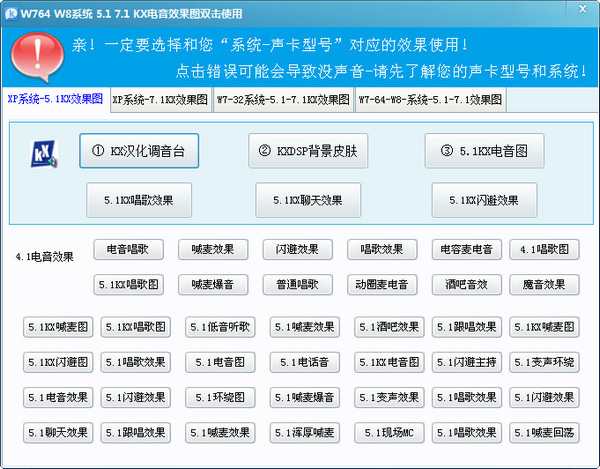Image resolution: width=600 pixels, height=469 pixels.
Task: Activate the 5.1电话音 effect
Action: click(x=305, y=362)
